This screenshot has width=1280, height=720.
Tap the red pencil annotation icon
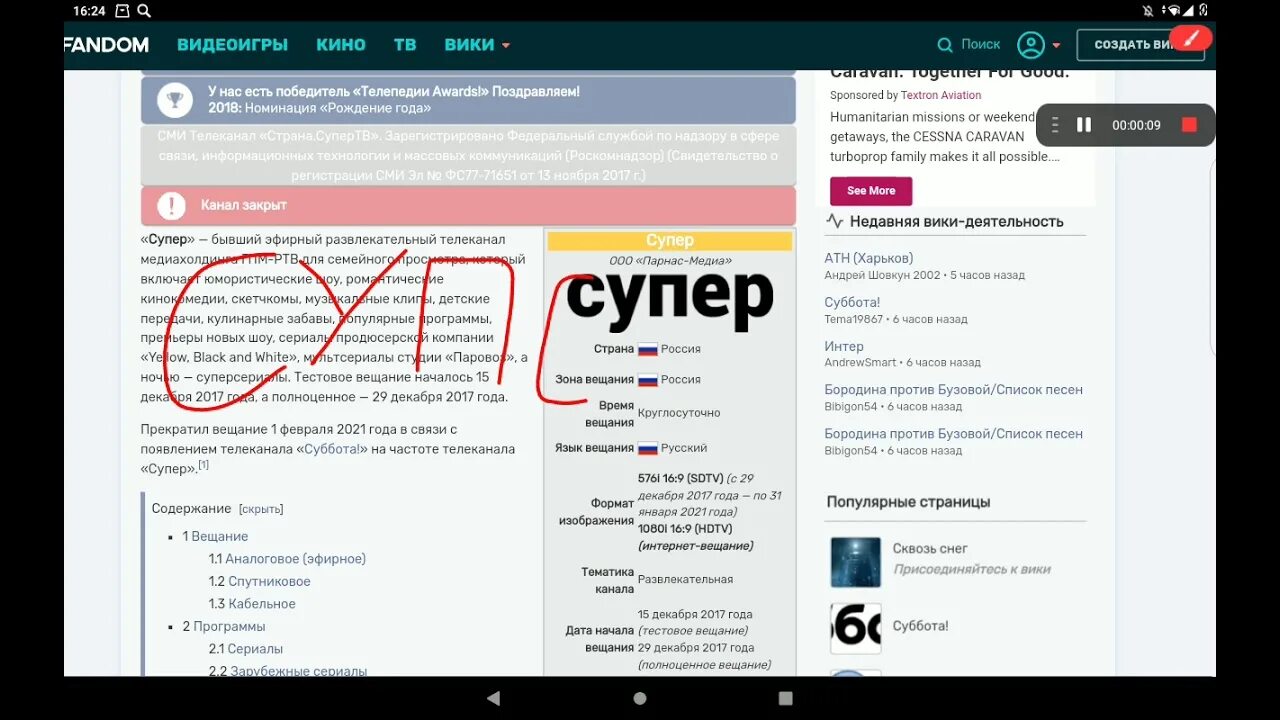1191,38
